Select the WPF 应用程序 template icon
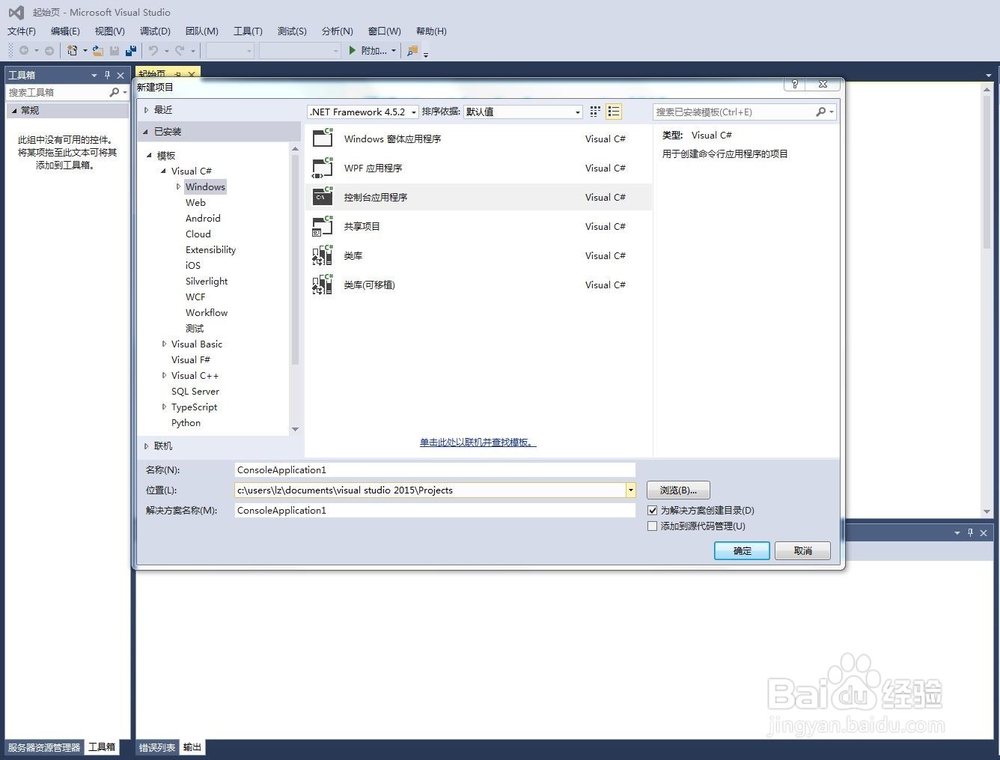 tap(323, 168)
